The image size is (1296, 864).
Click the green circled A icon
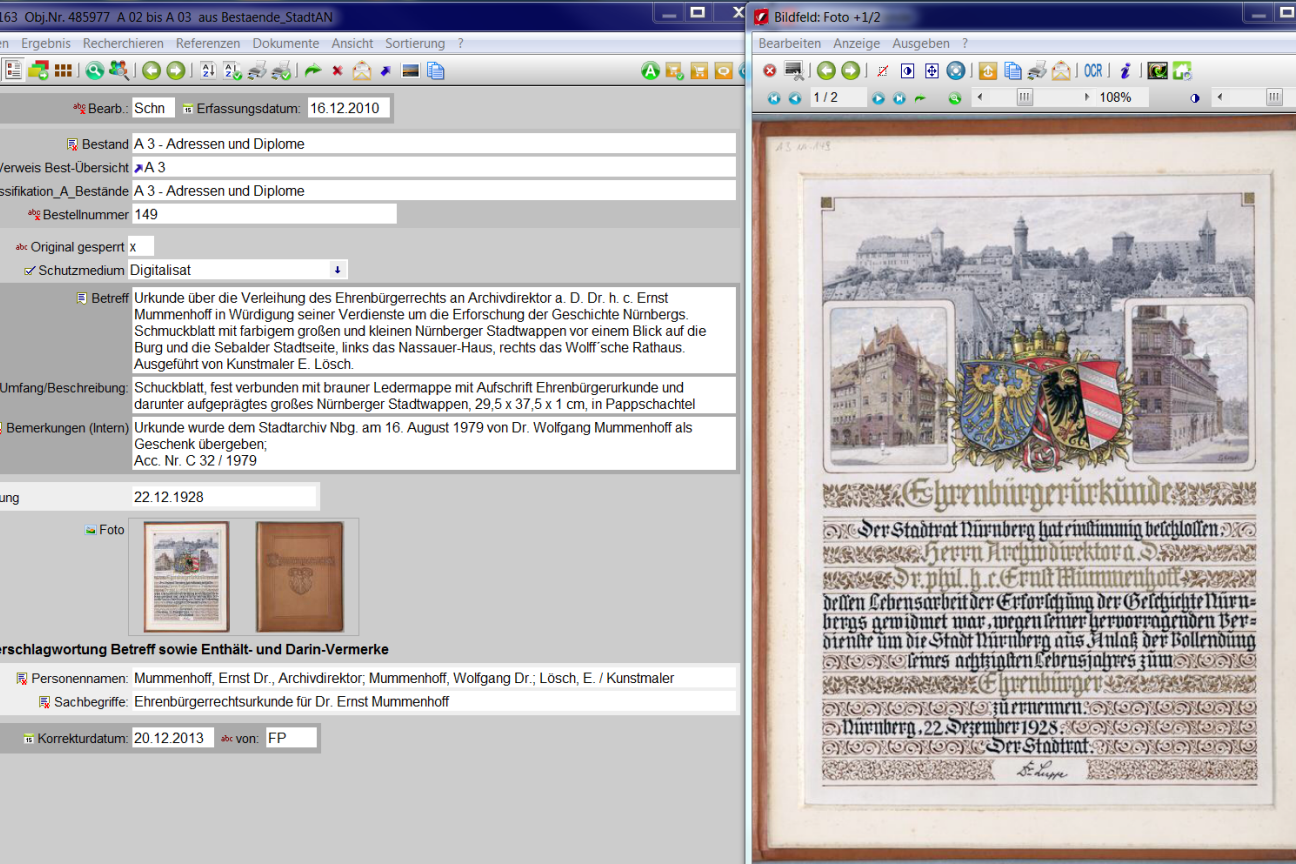(x=650, y=70)
